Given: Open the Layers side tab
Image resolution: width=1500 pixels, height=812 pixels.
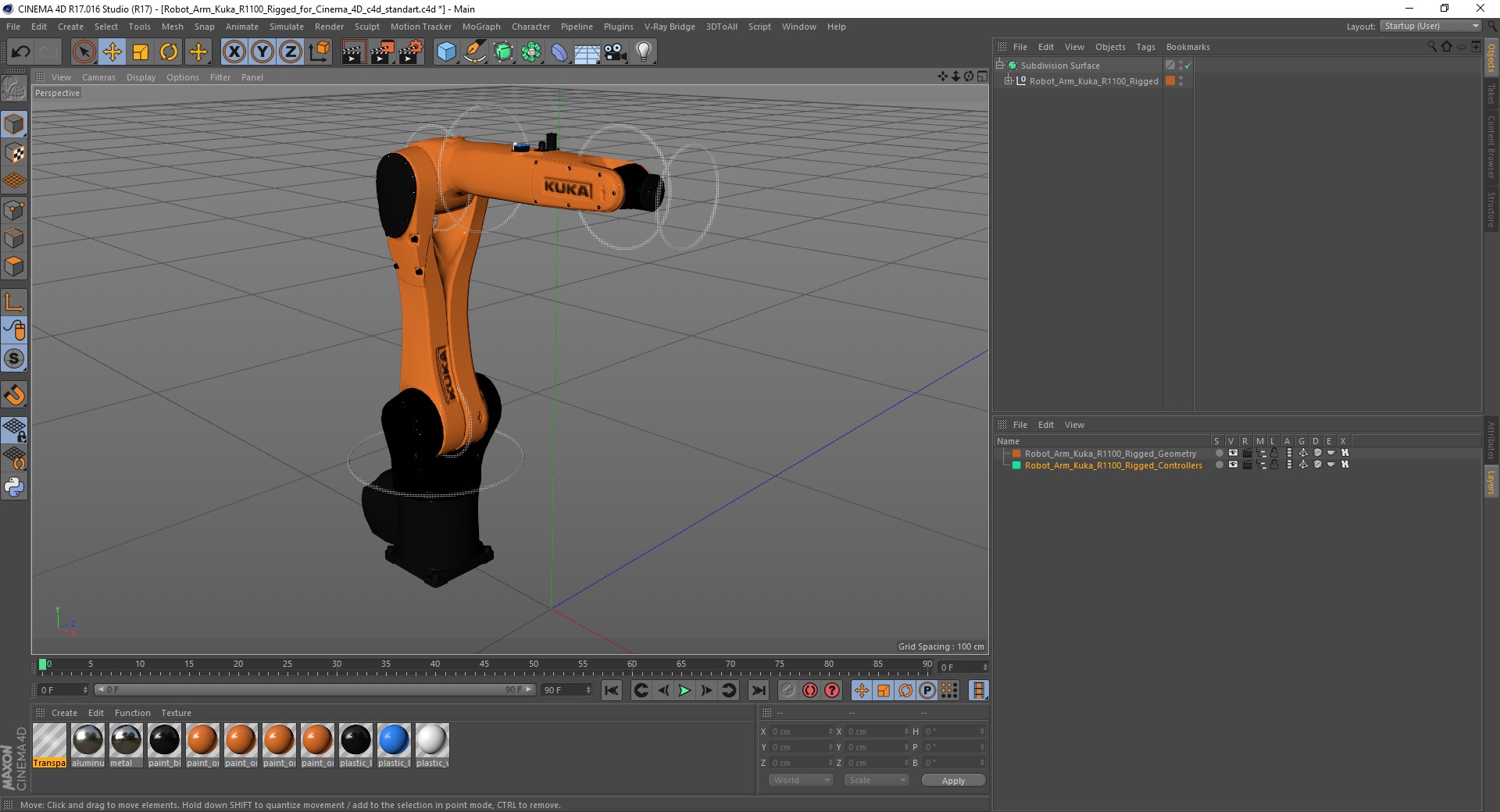Looking at the screenshot, I should [x=1491, y=482].
